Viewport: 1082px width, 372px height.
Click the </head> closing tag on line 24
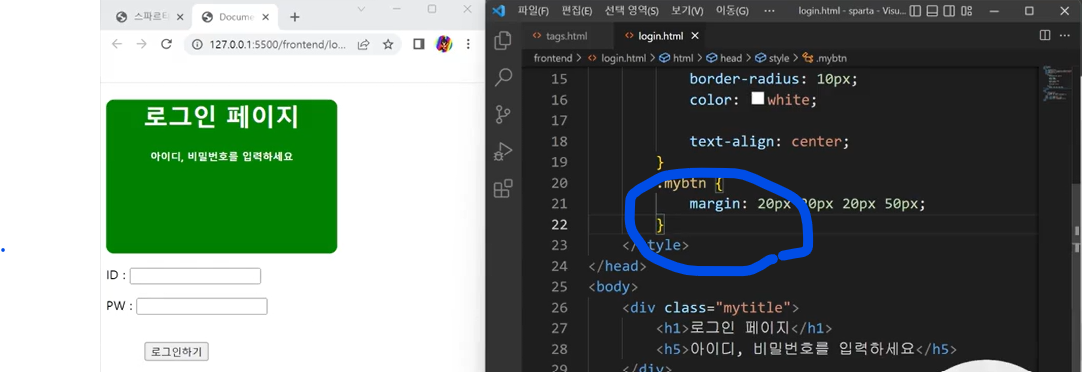click(618, 266)
